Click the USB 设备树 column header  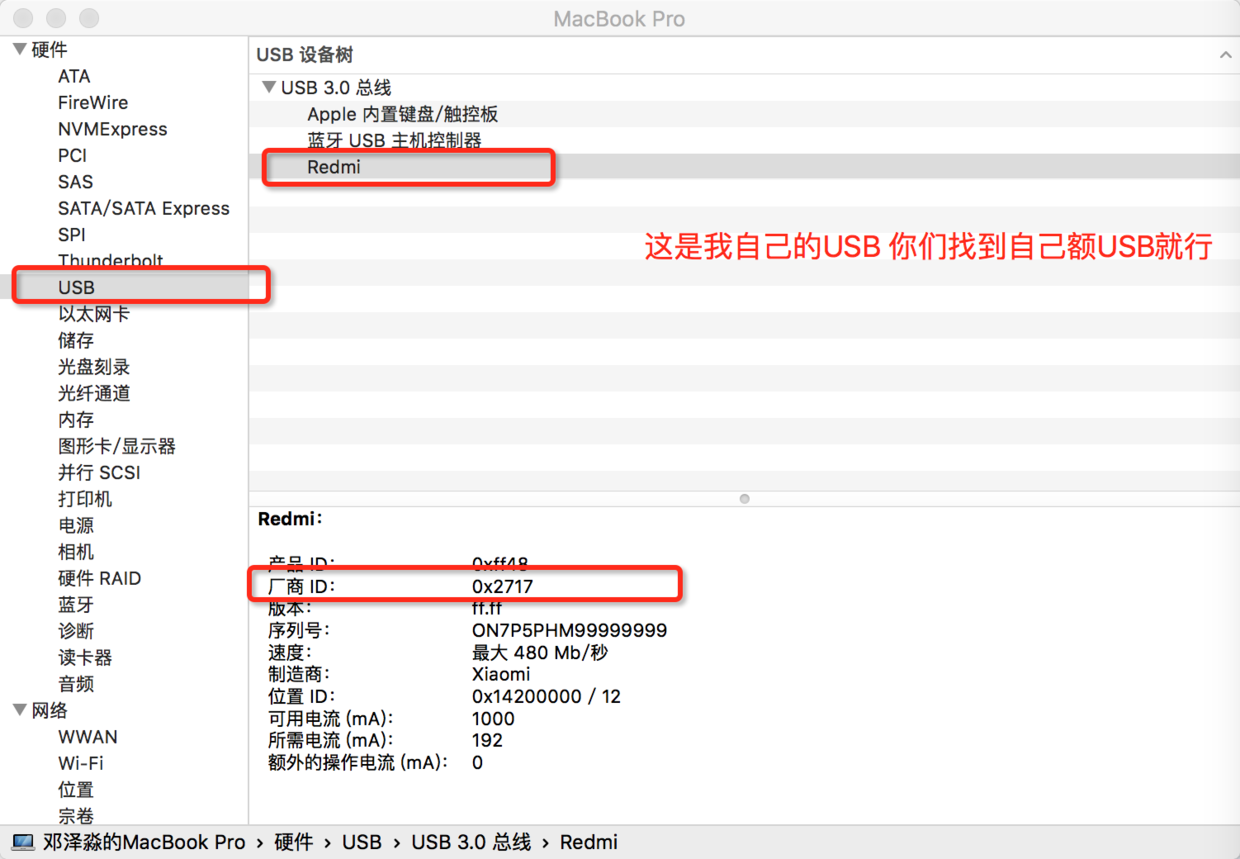click(x=305, y=55)
